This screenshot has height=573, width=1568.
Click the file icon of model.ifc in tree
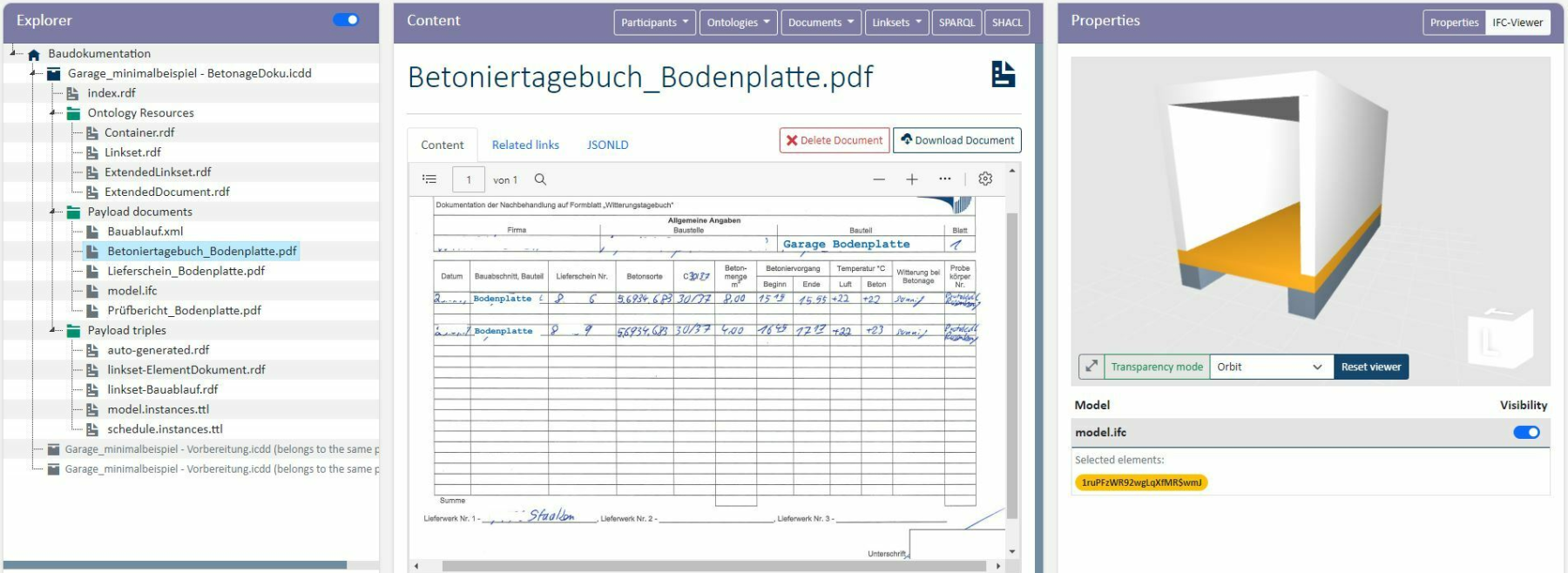coord(92,291)
